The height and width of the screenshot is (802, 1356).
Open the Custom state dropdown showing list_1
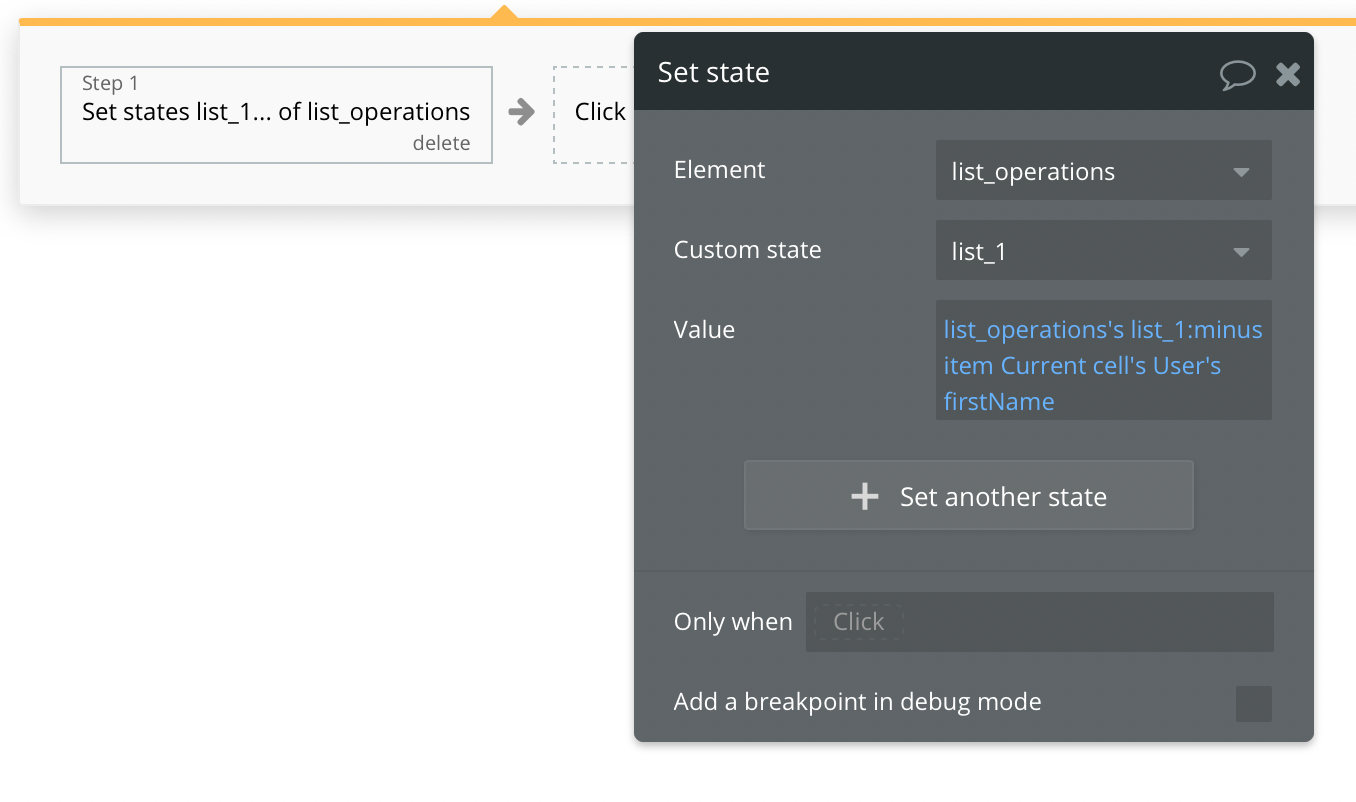[1104, 251]
